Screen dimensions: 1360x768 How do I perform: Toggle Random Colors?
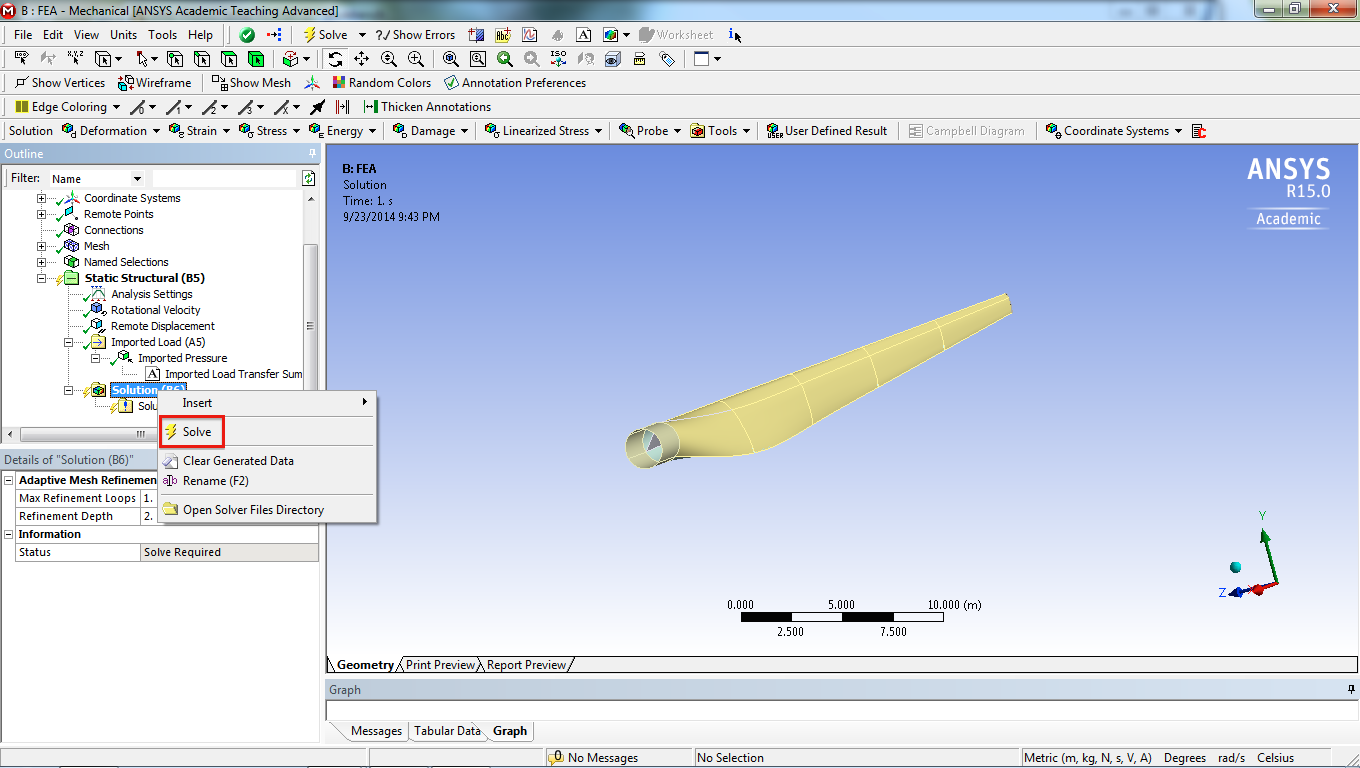pos(381,83)
